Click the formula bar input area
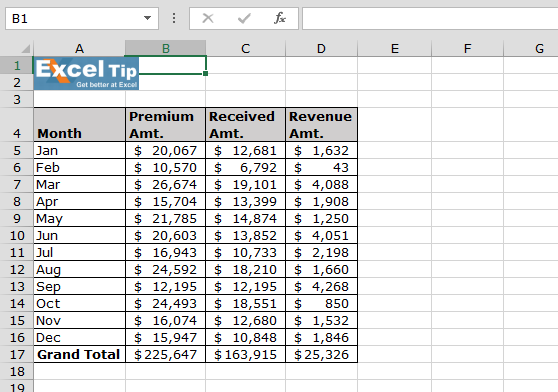The width and height of the screenshot is (558, 392). tap(430, 18)
